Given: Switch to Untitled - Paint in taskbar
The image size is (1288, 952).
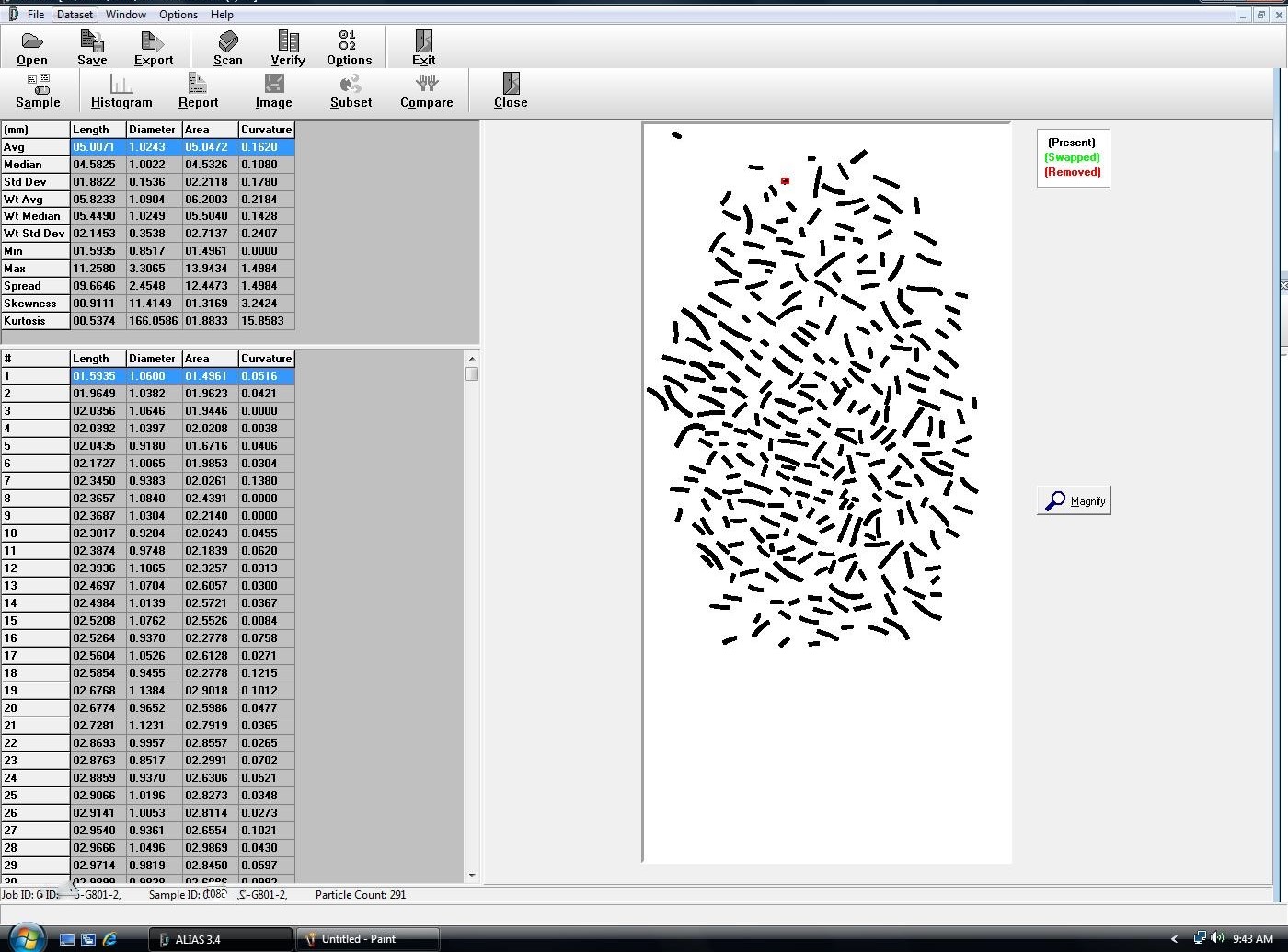Looking at the screenshot, I should pos(366,939).
